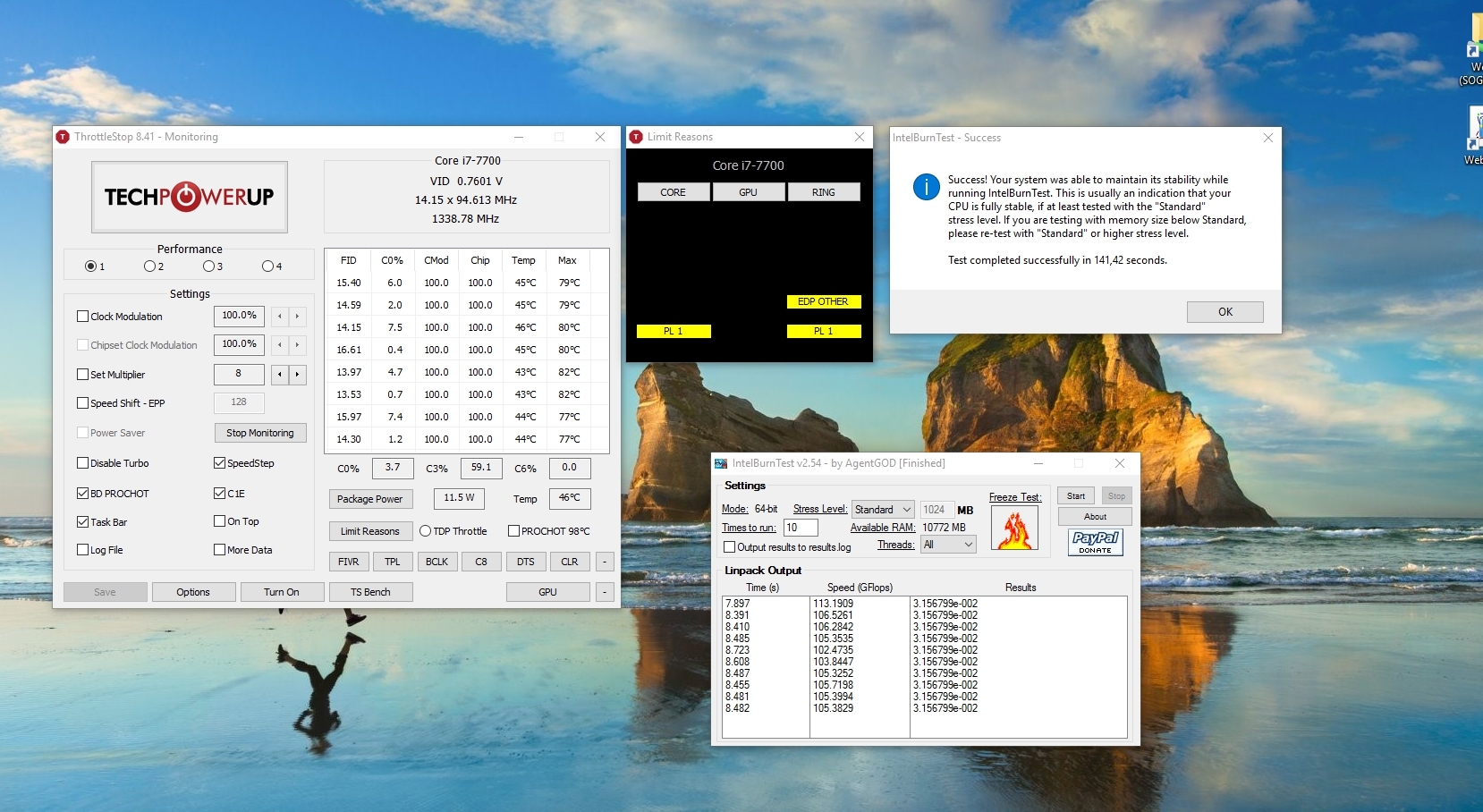Select performance profile 1 radio button
This screenshot has height=812, width=1483.
click(x=90, y=266)
